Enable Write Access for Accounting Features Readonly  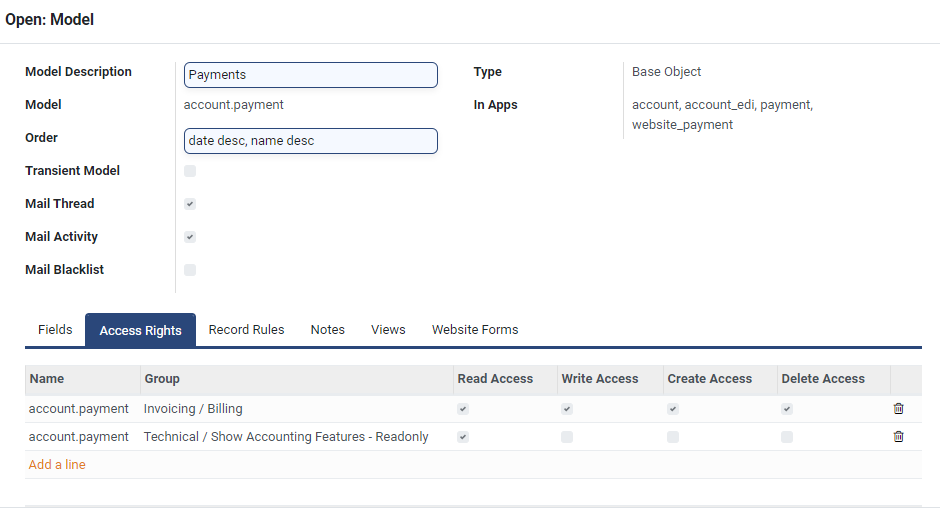tap(567, 437)
